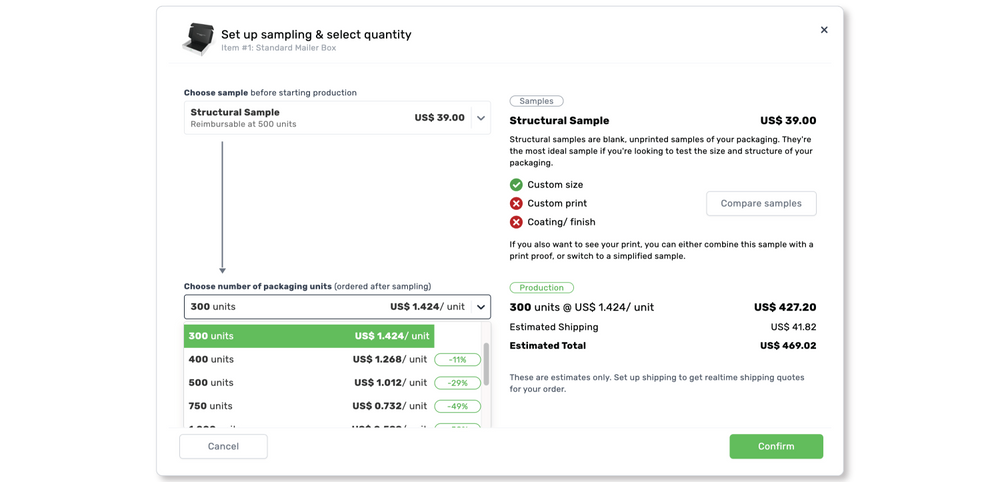
Task: Pick 500 units at US$ 1.012
Action: coord(309,383)
